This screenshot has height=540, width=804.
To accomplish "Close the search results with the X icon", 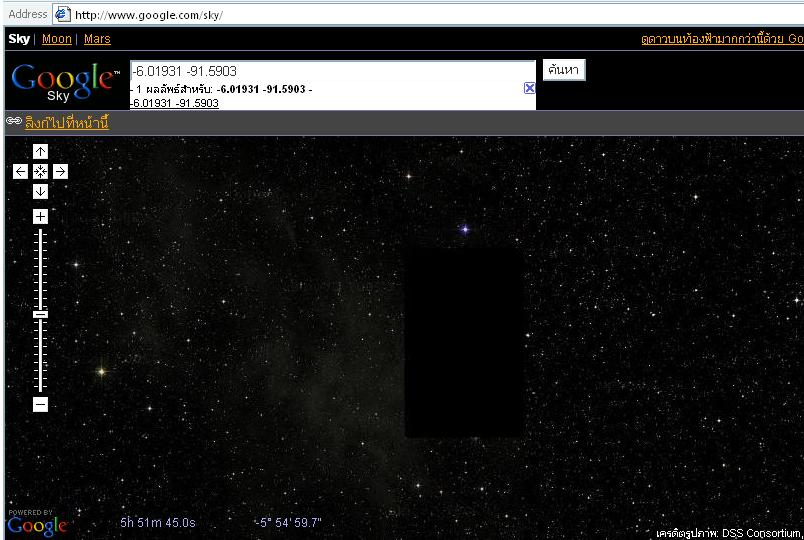I will (529, 88).
